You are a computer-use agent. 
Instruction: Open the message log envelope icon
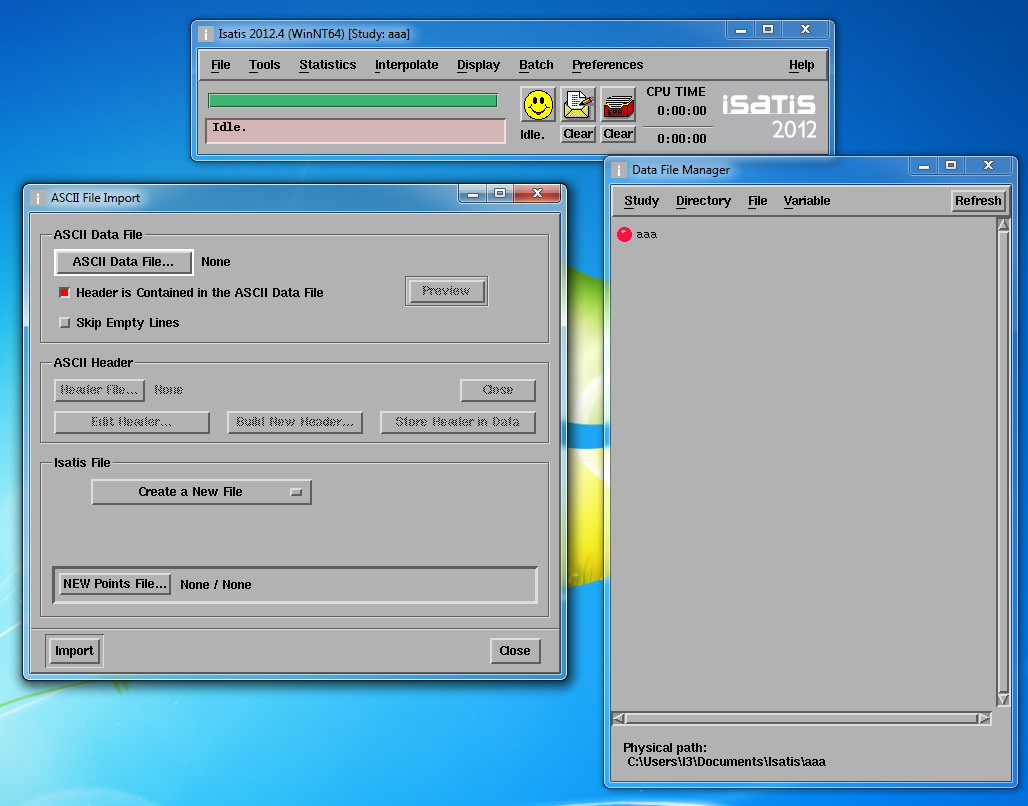coord(578,105)
